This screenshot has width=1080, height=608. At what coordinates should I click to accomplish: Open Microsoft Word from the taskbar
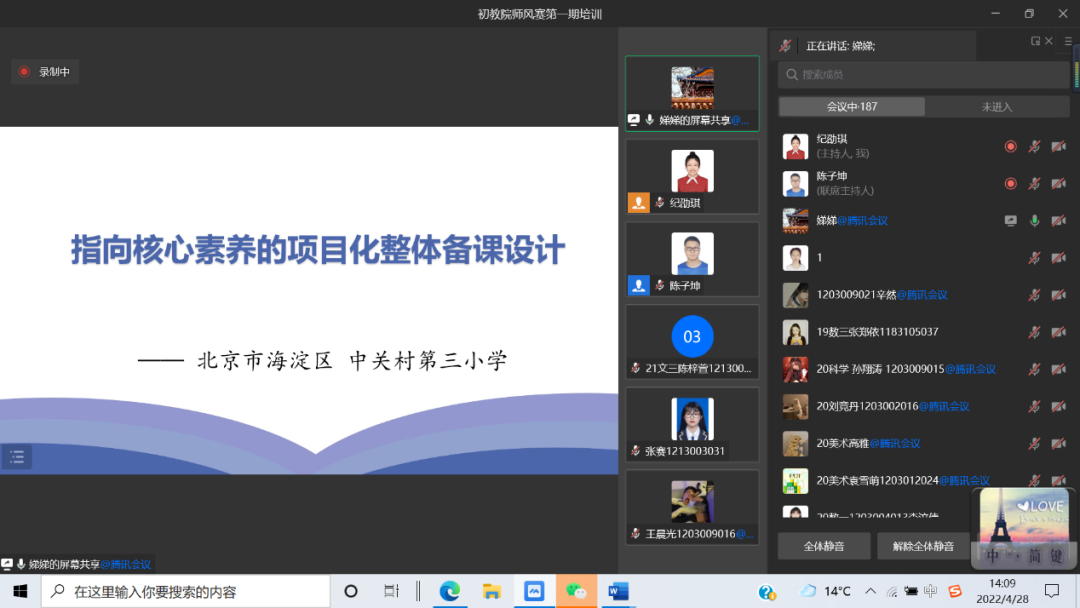[618, 591]
